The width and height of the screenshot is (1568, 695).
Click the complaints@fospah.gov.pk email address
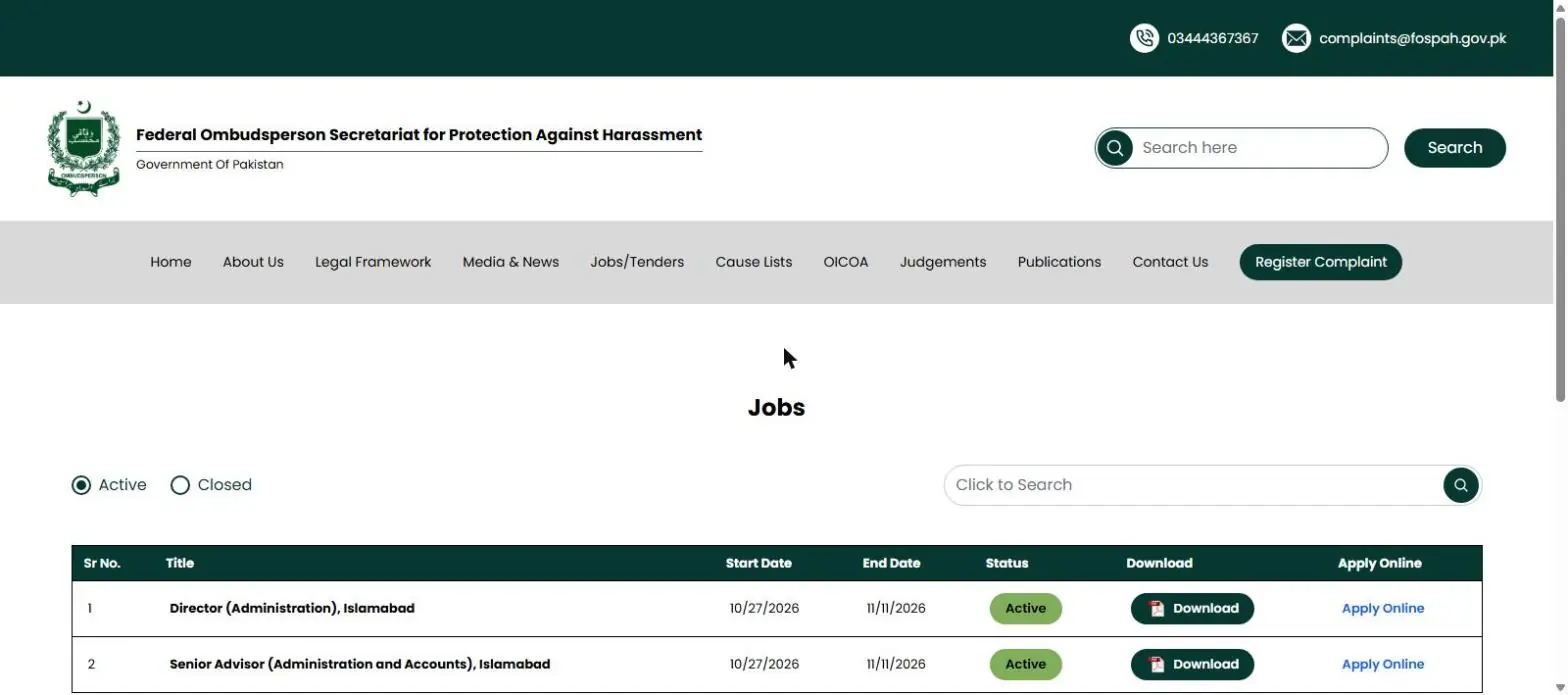[1412, 39]
